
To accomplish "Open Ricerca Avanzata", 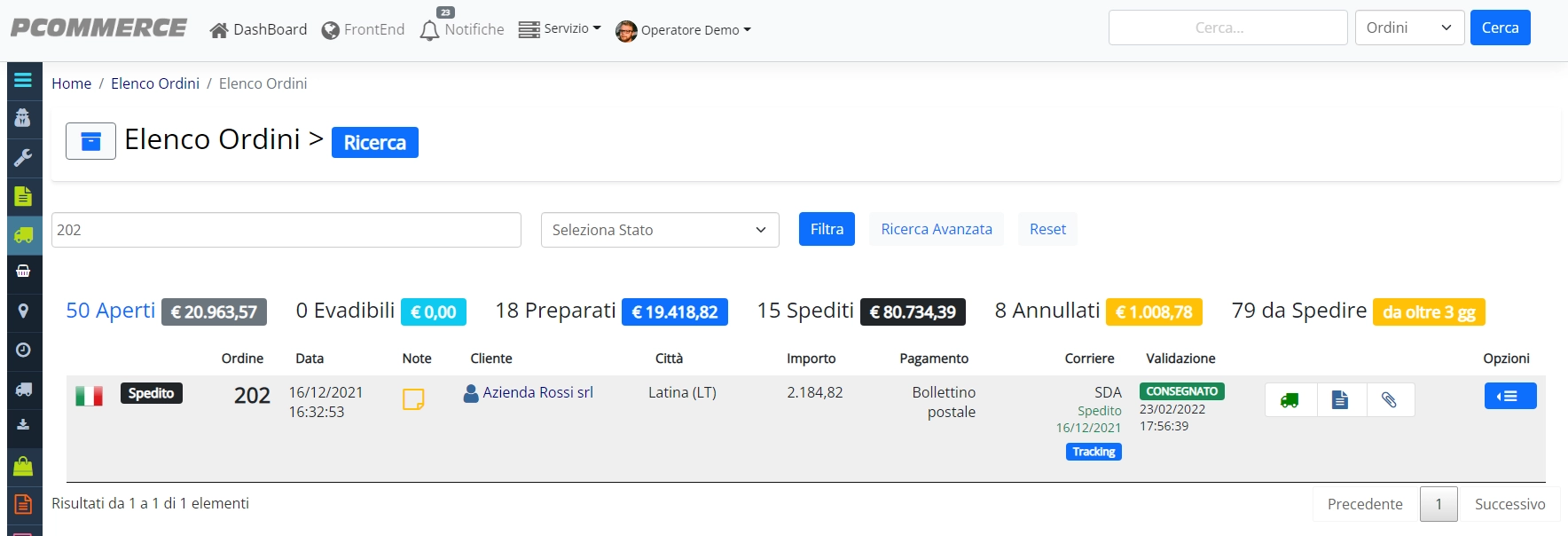I will [x=937, y=229].
